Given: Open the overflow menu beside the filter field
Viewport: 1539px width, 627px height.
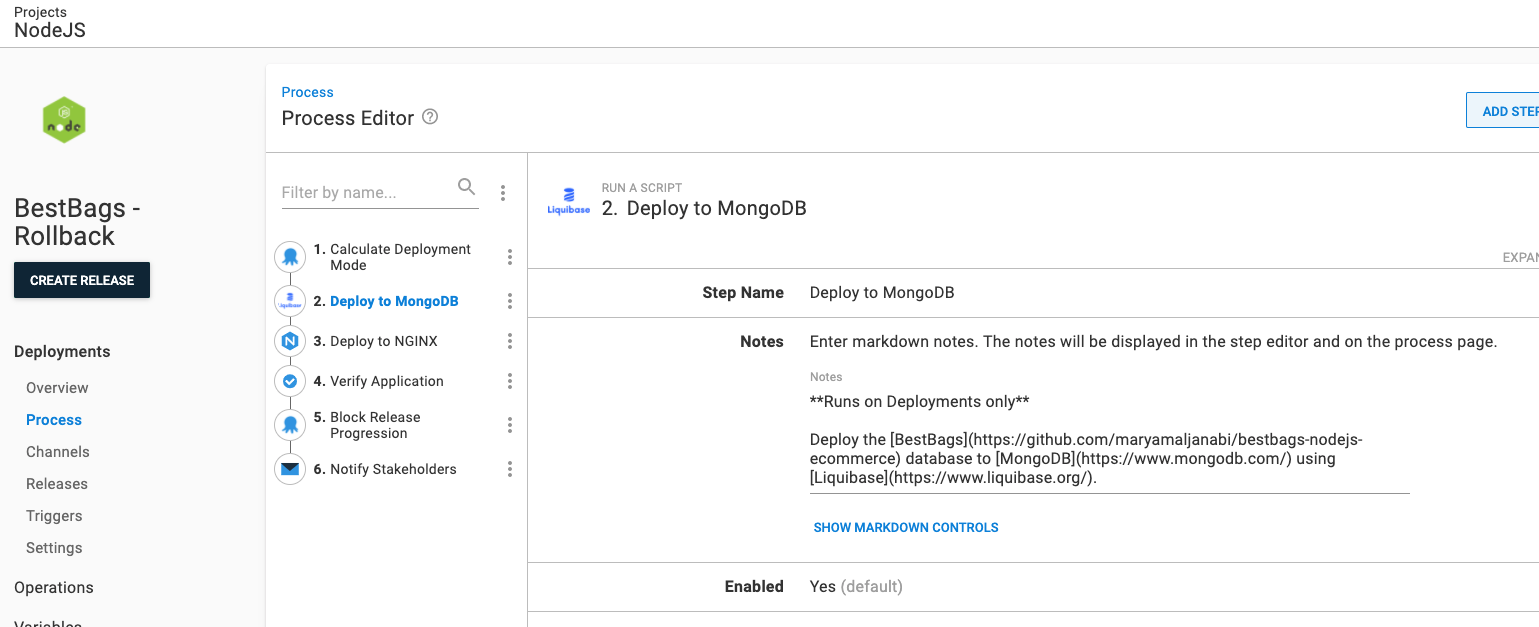Looking at the screenshot, I should pyautogui.click(x=503, y=193).
